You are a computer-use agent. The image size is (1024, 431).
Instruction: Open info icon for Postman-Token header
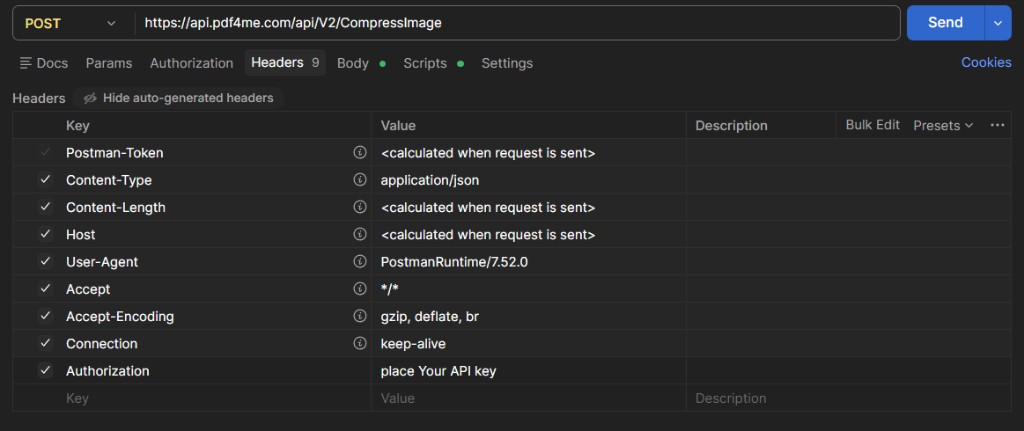point(360,152)
